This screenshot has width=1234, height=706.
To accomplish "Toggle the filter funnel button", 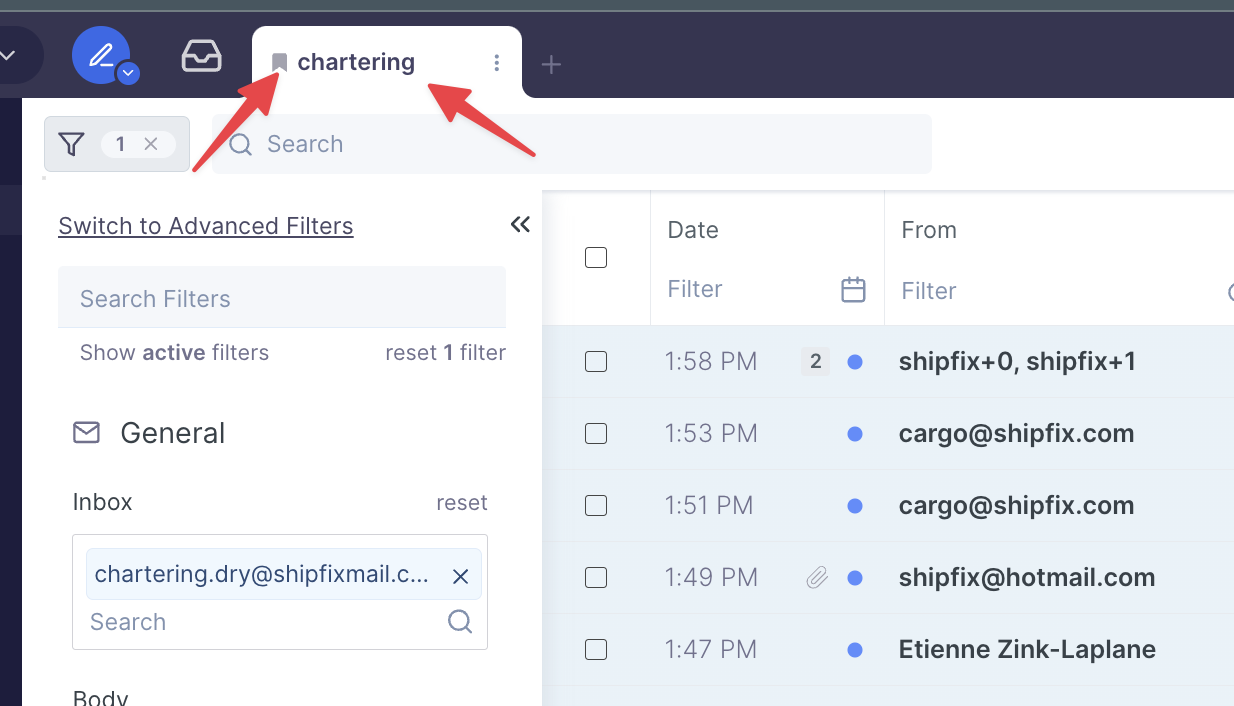I will [x=71, y=144].
